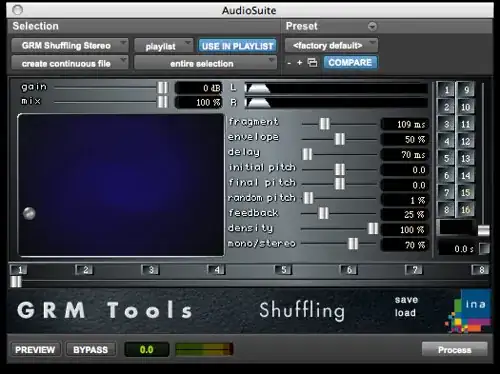Click the 0.0 s interpolation time field
This screenshot has height=374, width=500.
pyautogui.click(x=457, y=249)
